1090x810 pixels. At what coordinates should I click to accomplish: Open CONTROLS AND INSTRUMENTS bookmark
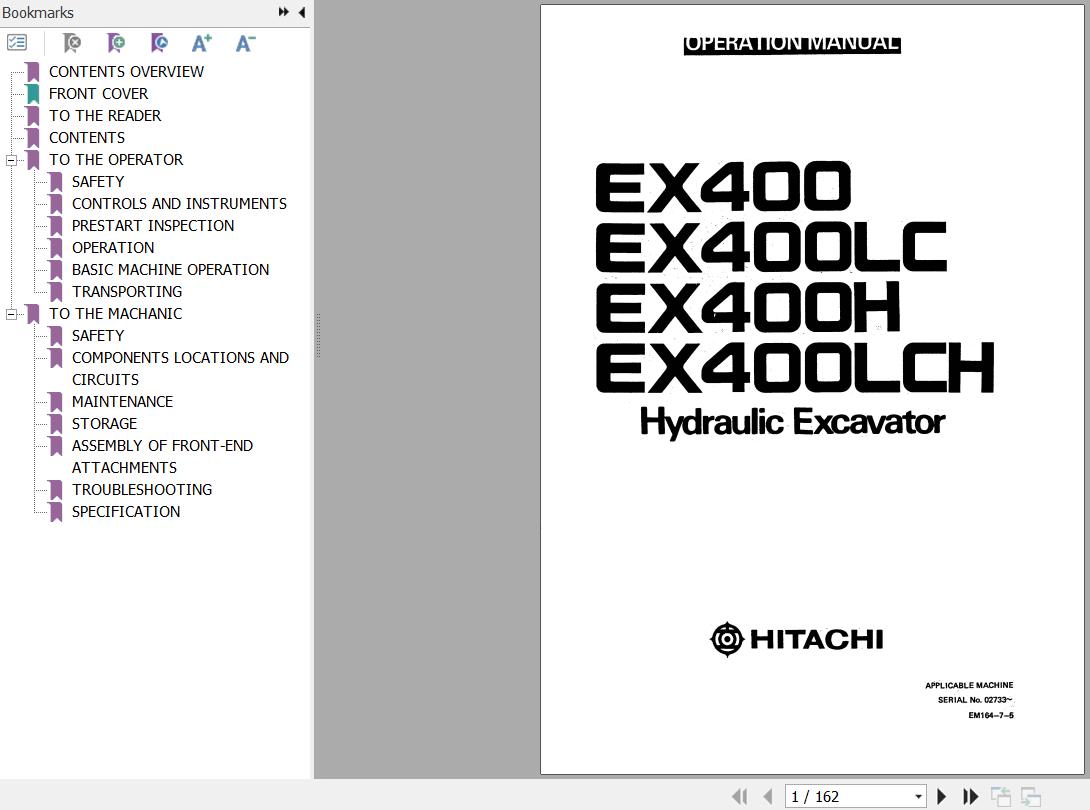click(x=179, y=204)
